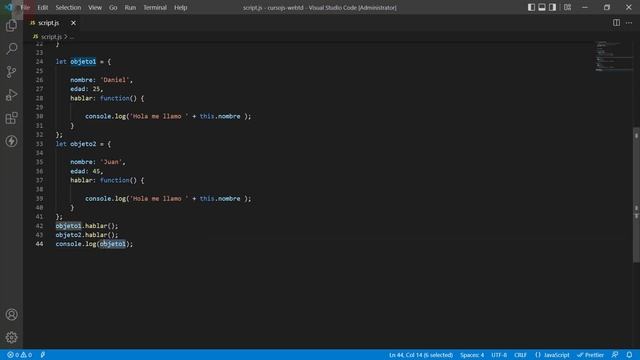Click the Ln 44, Col 14 status entry

click(421, 355)
